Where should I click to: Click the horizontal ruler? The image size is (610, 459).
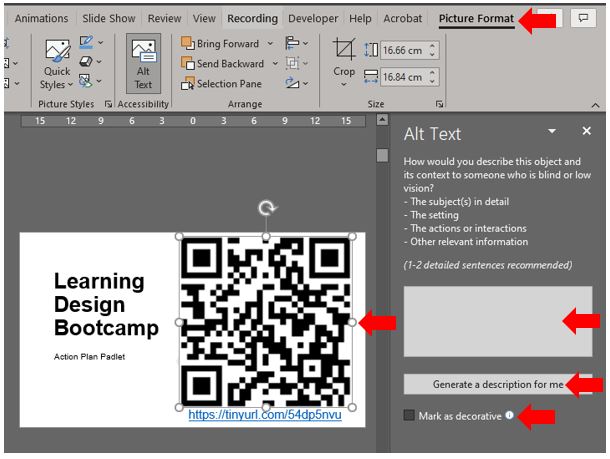pos(193,121)
